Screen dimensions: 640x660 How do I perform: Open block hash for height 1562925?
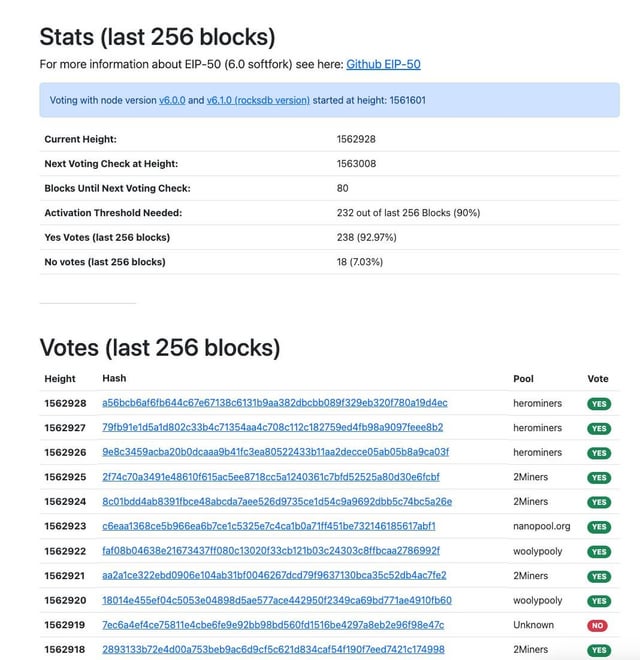click(271, 476)
